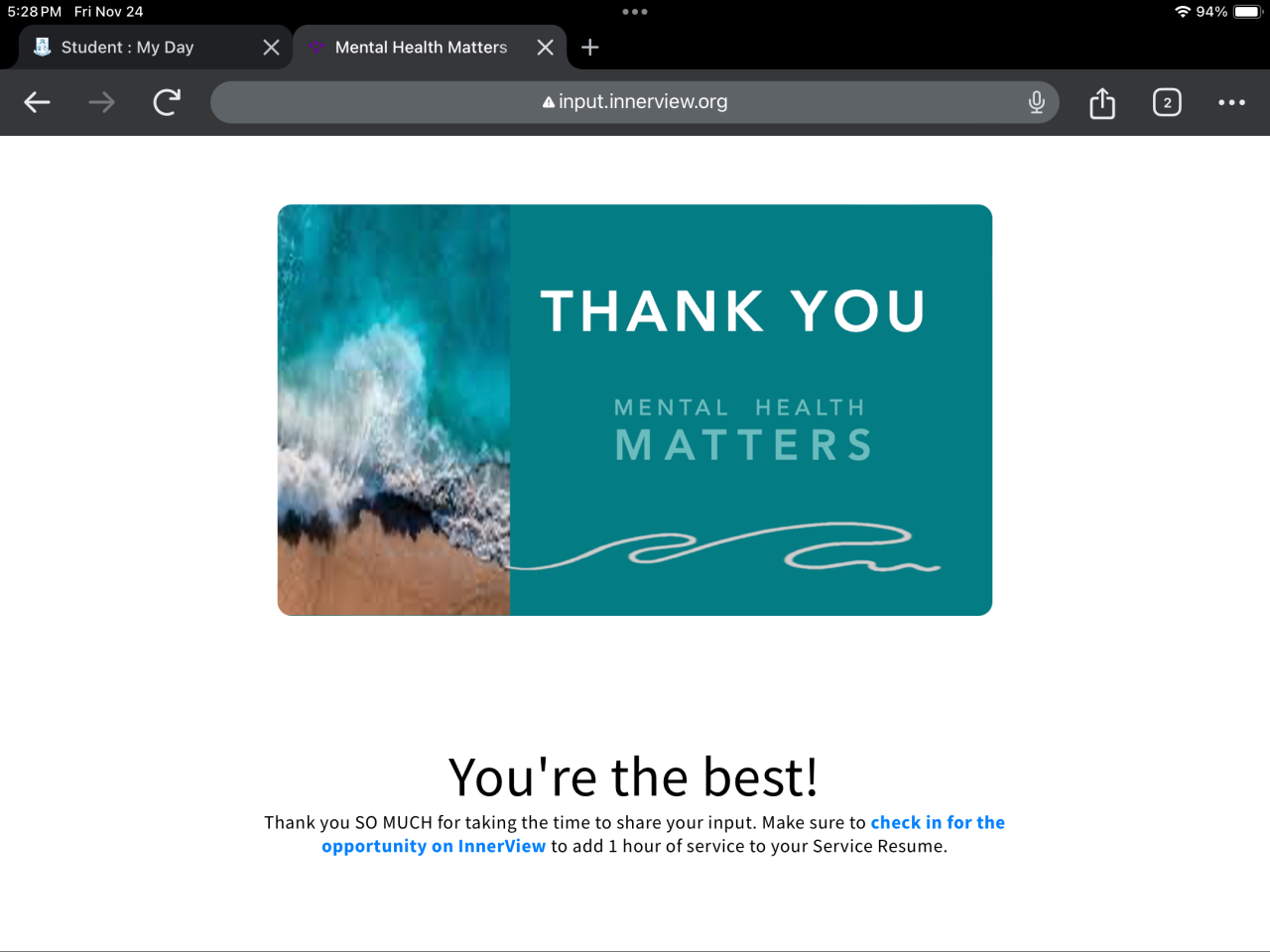Viewport: 1270px width, 952px height.
Task: Open the share sheet icon
Action: (x=1102, y=102)
